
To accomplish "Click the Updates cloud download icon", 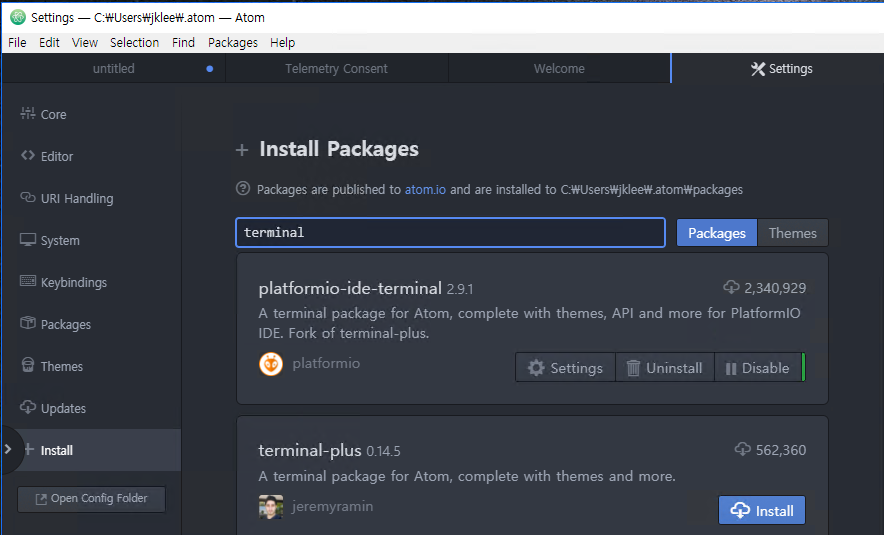I will 28,408.
